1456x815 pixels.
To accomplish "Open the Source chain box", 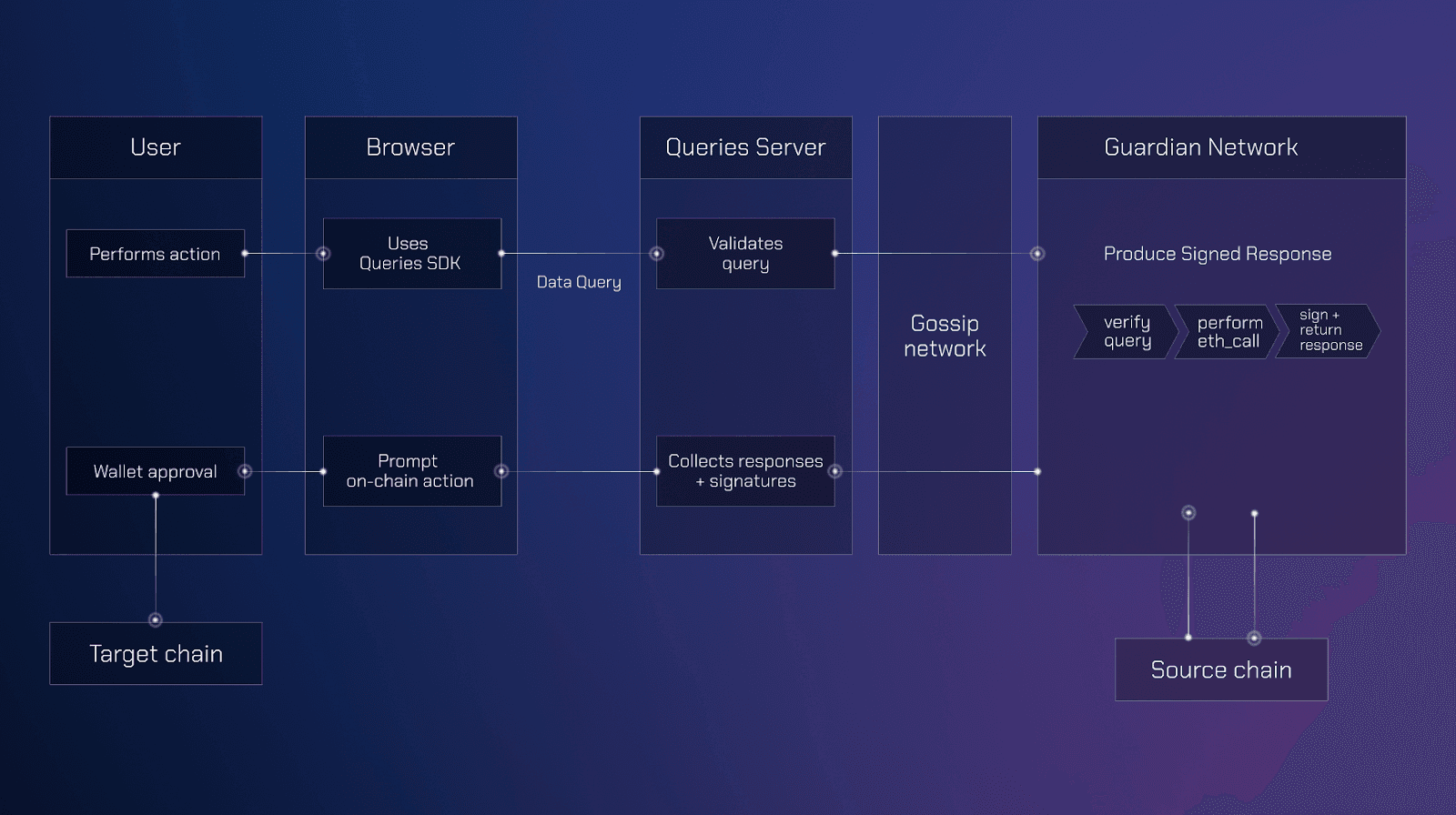I will (1221, 670).
